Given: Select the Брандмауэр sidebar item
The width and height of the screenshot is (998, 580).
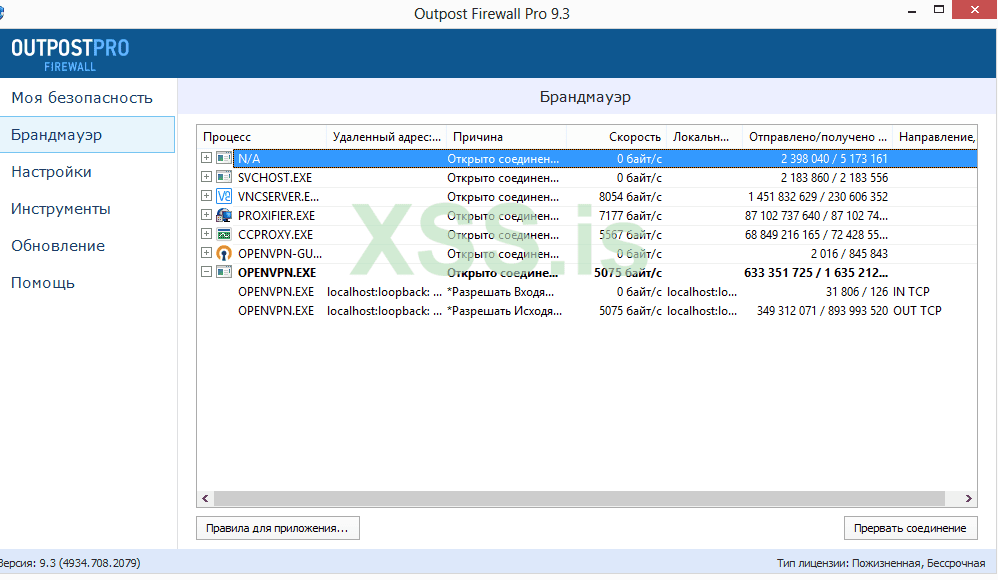Looking at the screenshot, I should pos(87,135).
